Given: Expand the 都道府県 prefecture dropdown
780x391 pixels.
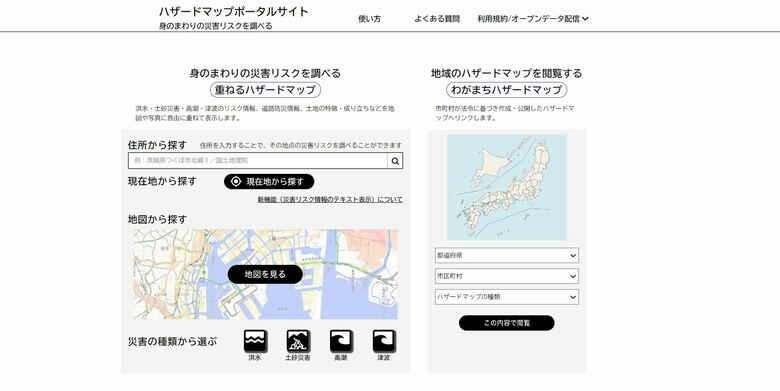Looking at the screenshot, I should tap(506, 256).
